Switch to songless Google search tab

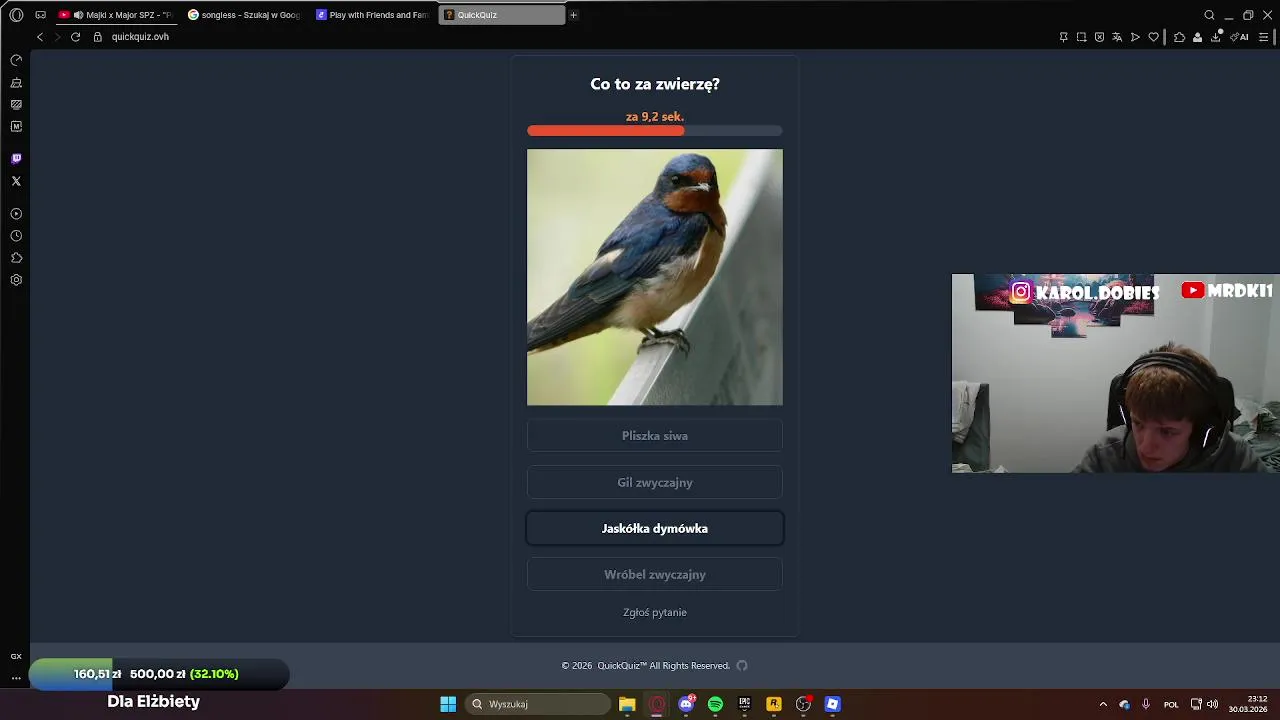[245, 15]
